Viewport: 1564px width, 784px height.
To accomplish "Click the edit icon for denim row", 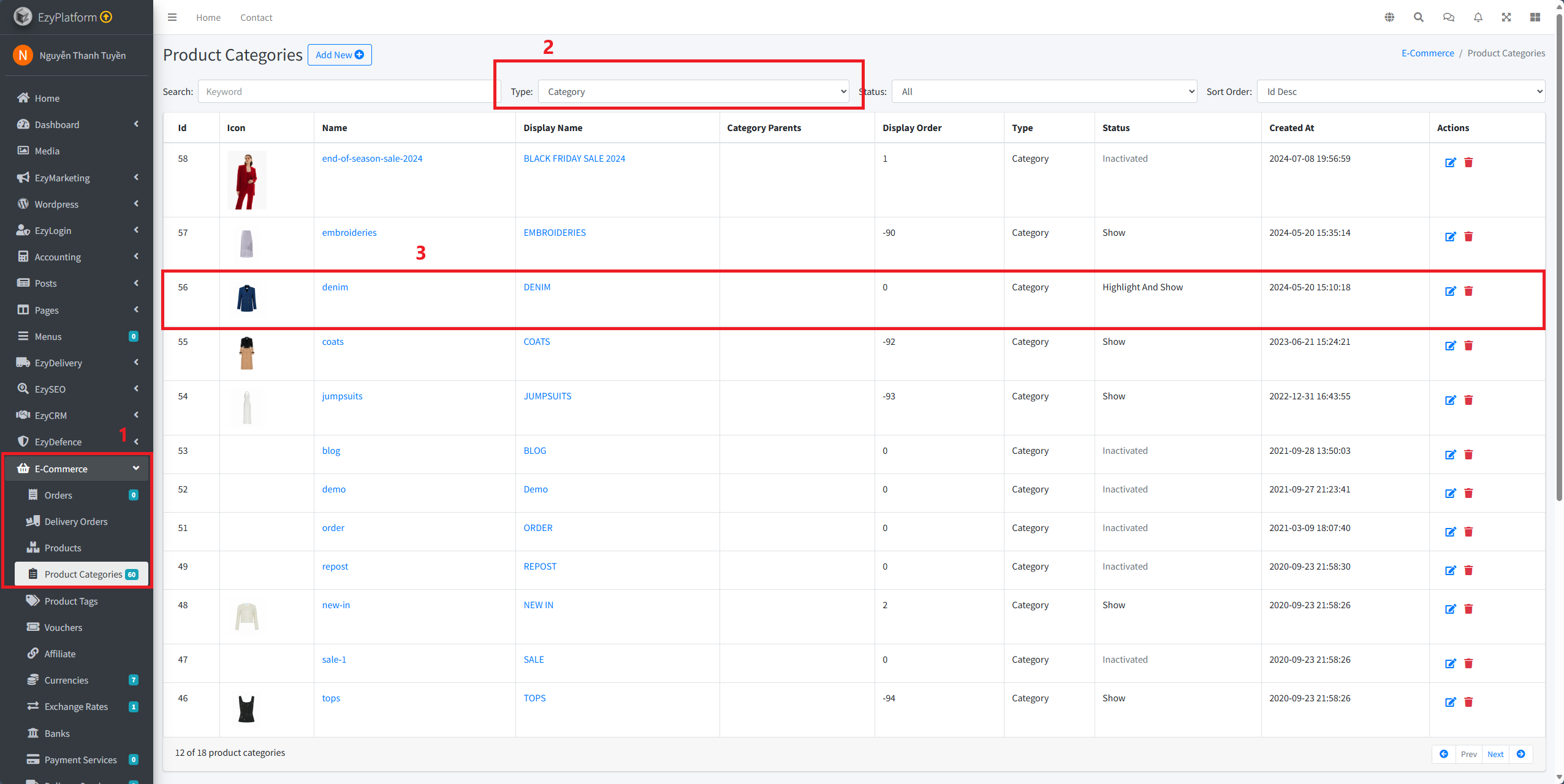I will click(x=1450, y=291).
